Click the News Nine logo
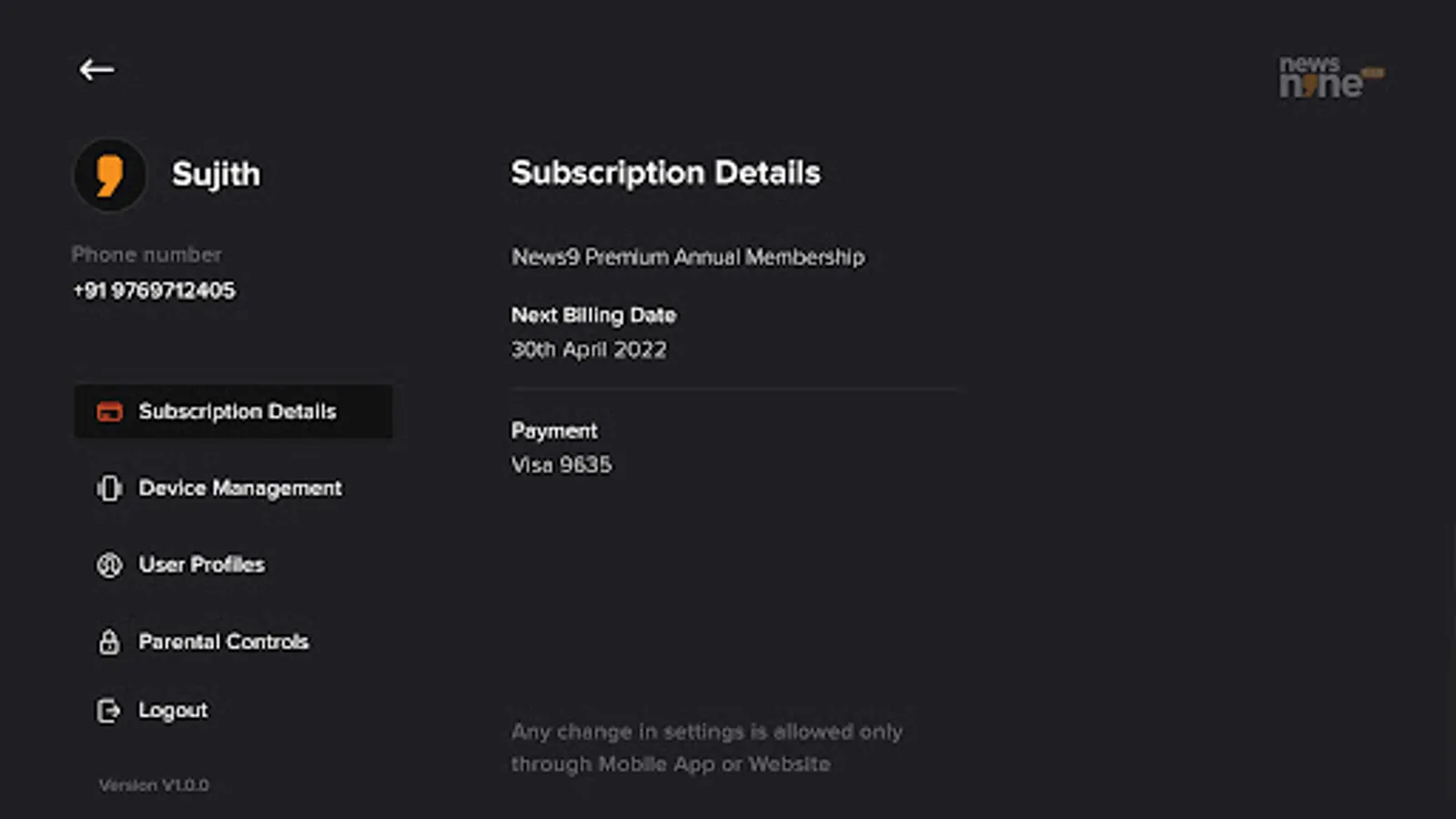This screenshot has height=819, width=1456. click(x=1331, y=76)
